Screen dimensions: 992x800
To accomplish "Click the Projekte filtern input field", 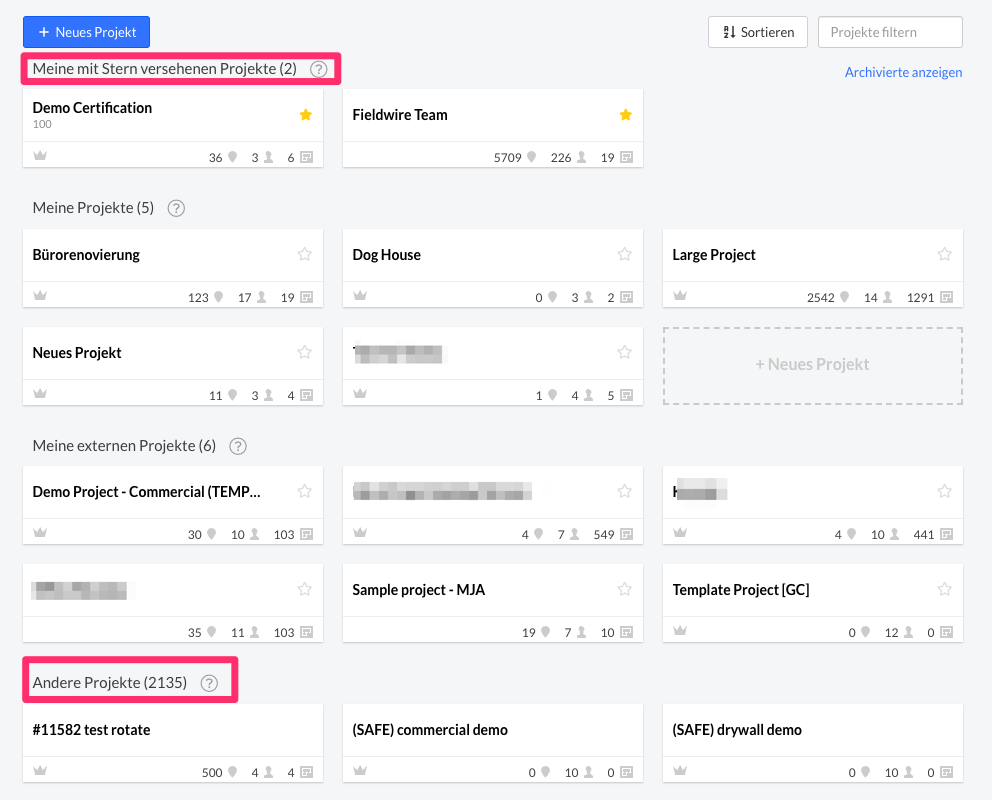I will [x=890, y=32].
